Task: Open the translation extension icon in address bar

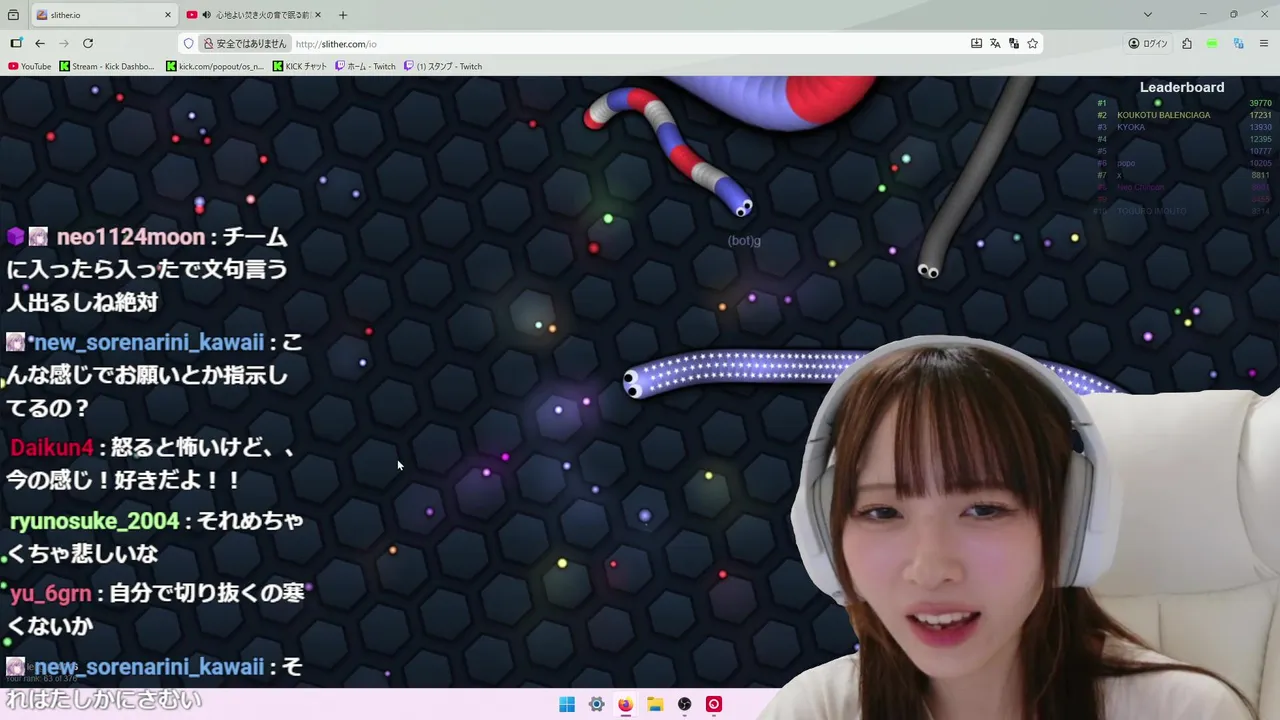Action: click(1014, 43)
